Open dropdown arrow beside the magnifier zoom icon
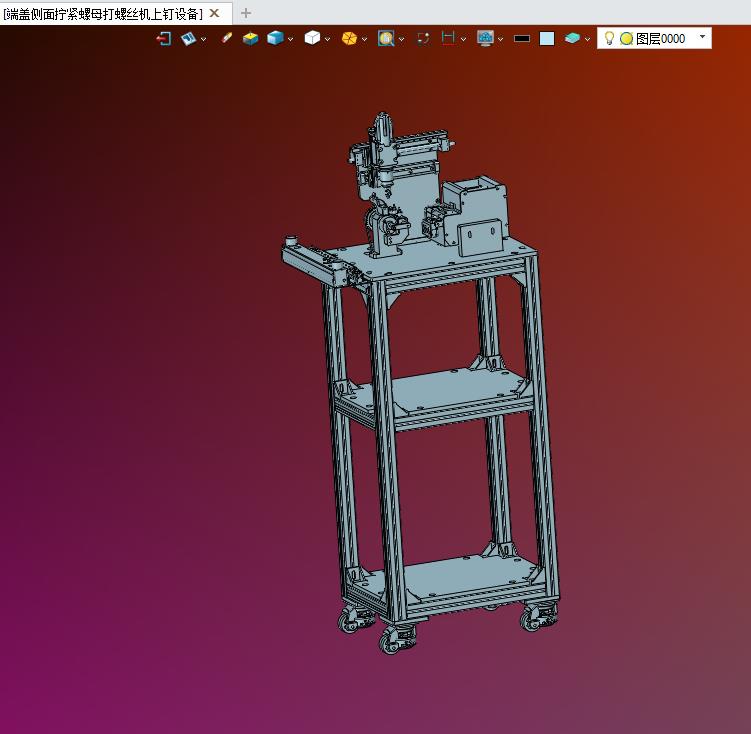751x734 pixels. click(401, 39)
